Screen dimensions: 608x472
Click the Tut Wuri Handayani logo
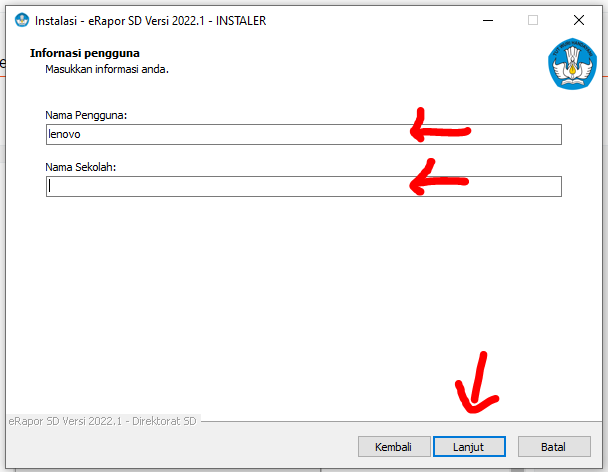[572, 64]
